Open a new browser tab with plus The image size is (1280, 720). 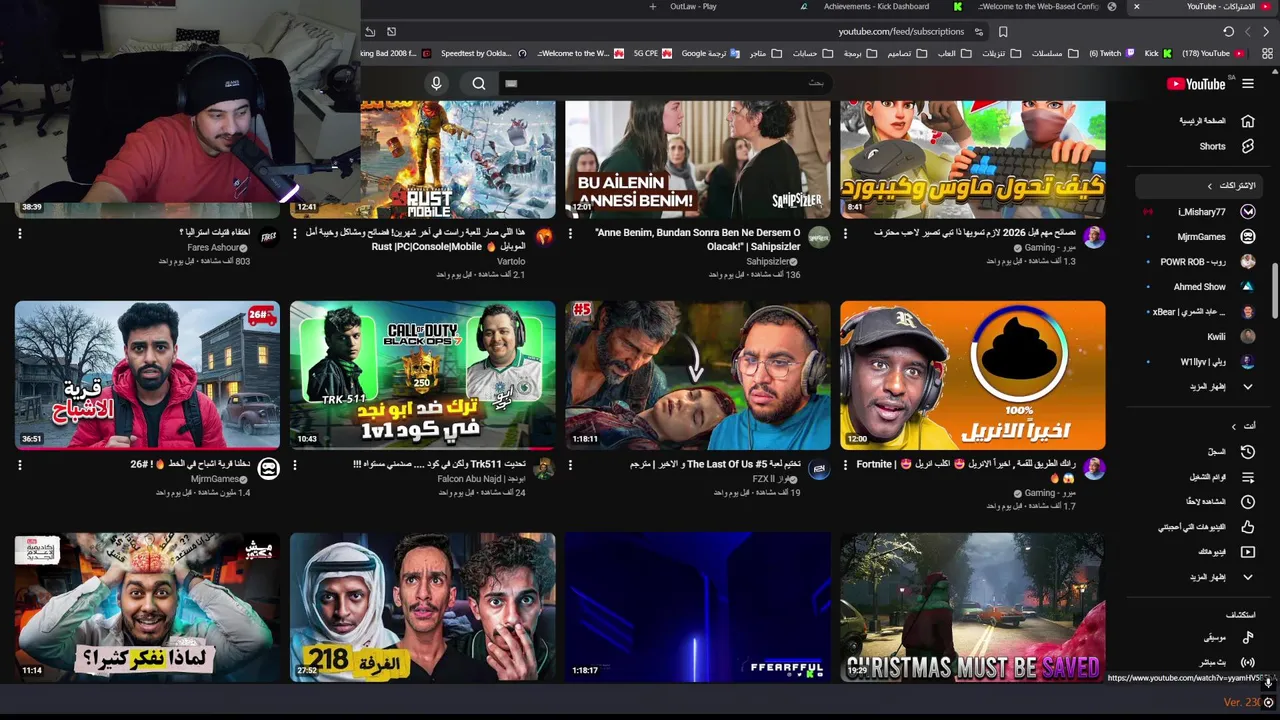click(x=653, y=6)
